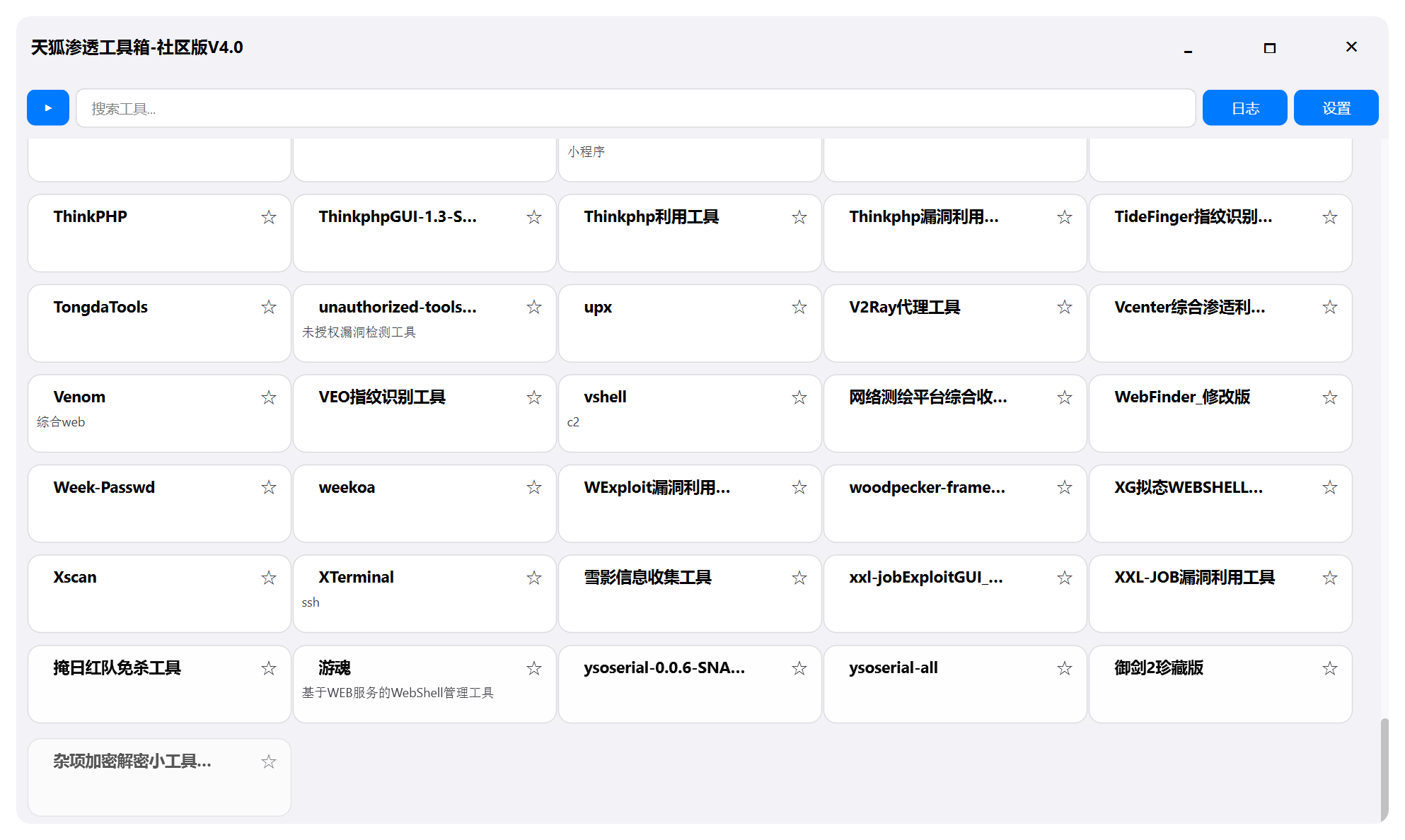Image resolution: width=1405 pixels, height=840 pixels.
Task: Star icon beside 掩日红队免杀工具
Action: (x=269, y=668)
